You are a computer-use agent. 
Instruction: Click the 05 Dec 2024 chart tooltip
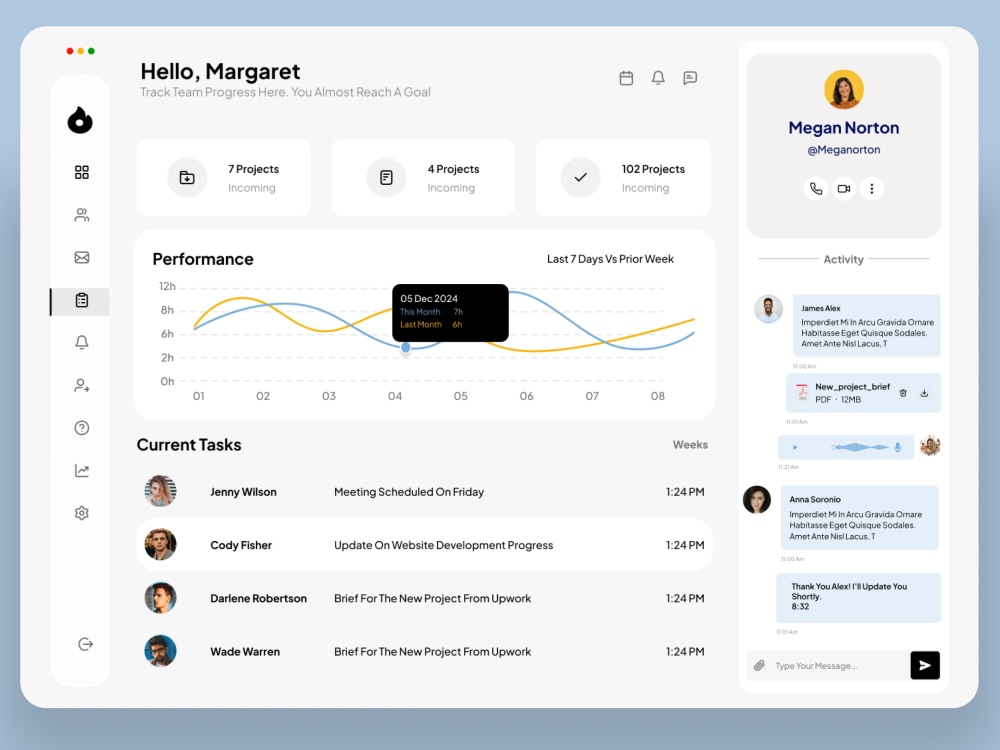[450, 312]
